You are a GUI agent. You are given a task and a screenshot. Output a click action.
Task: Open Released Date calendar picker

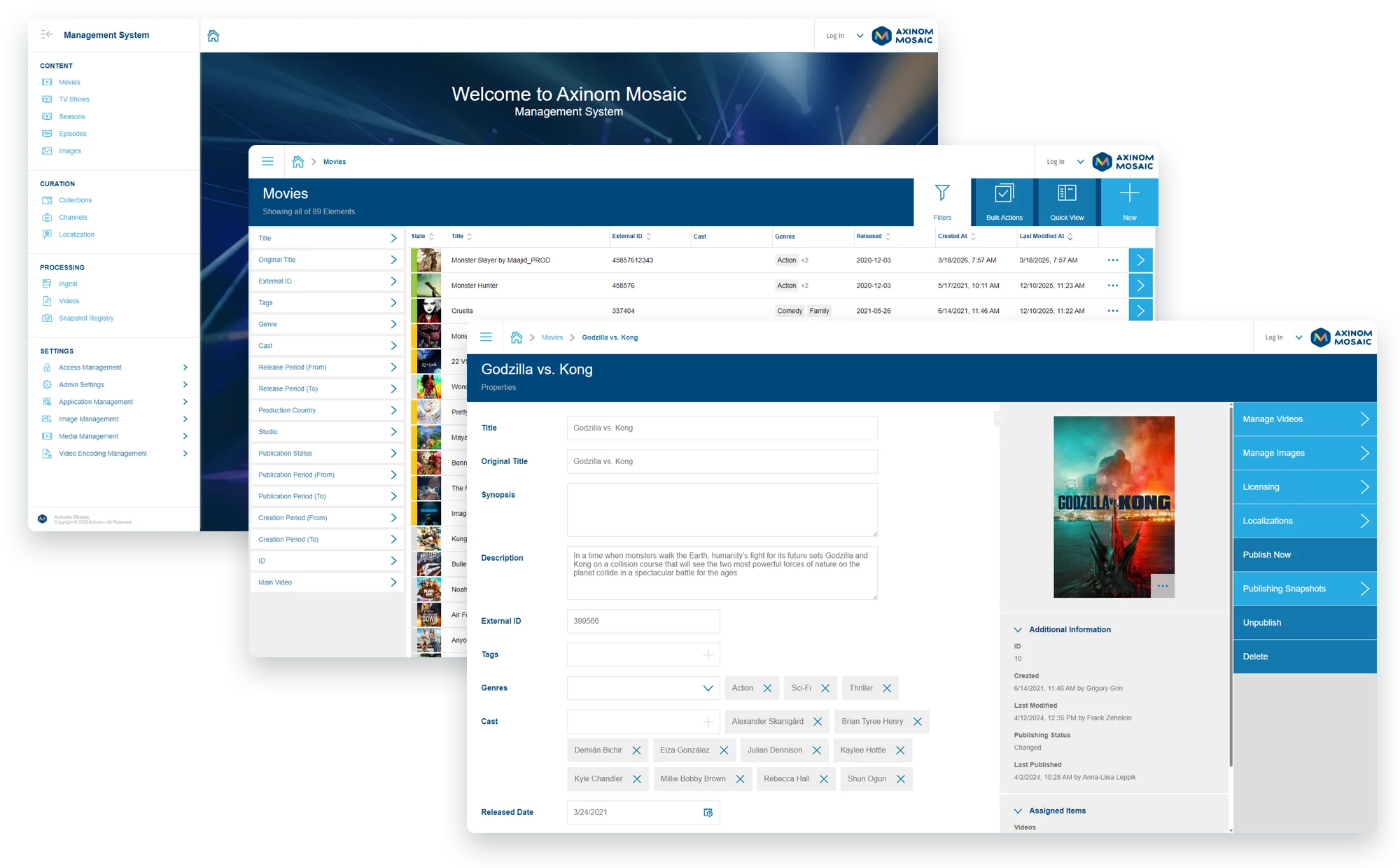pyautogui.click(x=708, y=813)
